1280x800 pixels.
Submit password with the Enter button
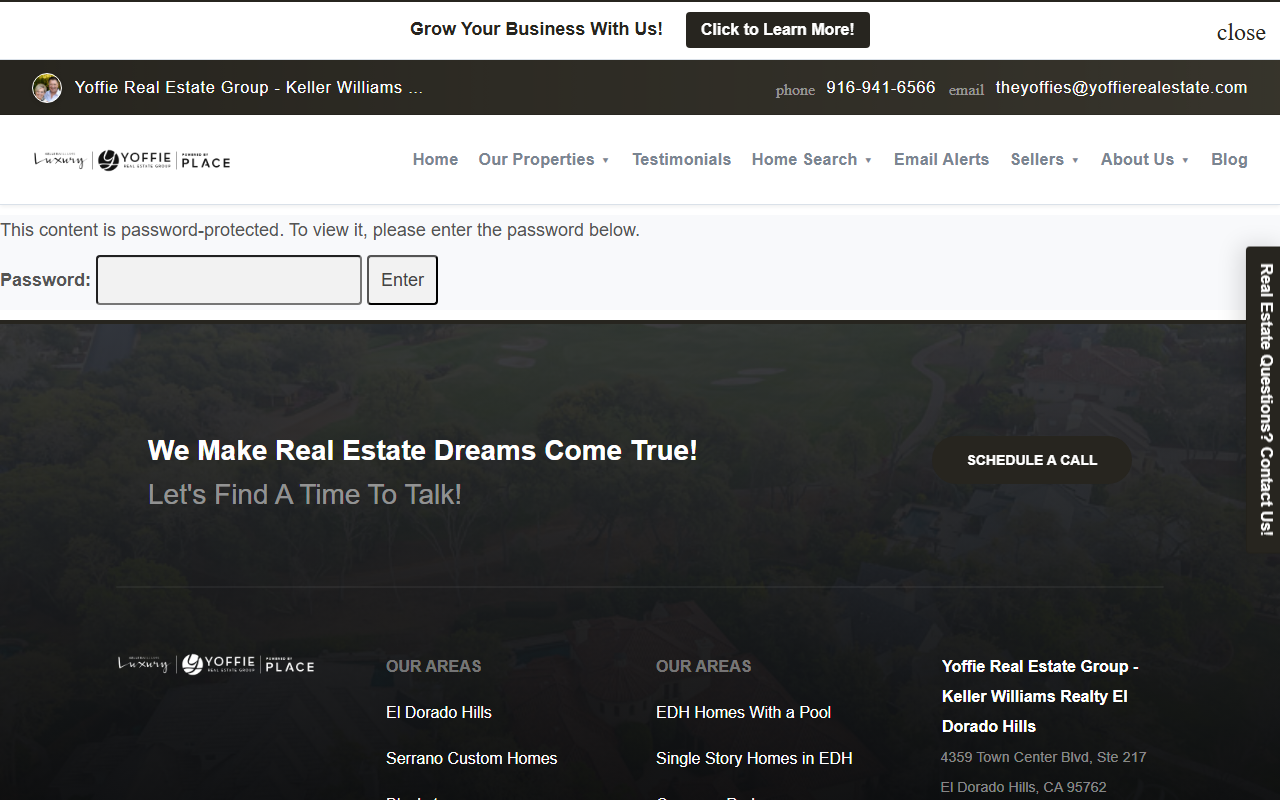pos(402,280)
